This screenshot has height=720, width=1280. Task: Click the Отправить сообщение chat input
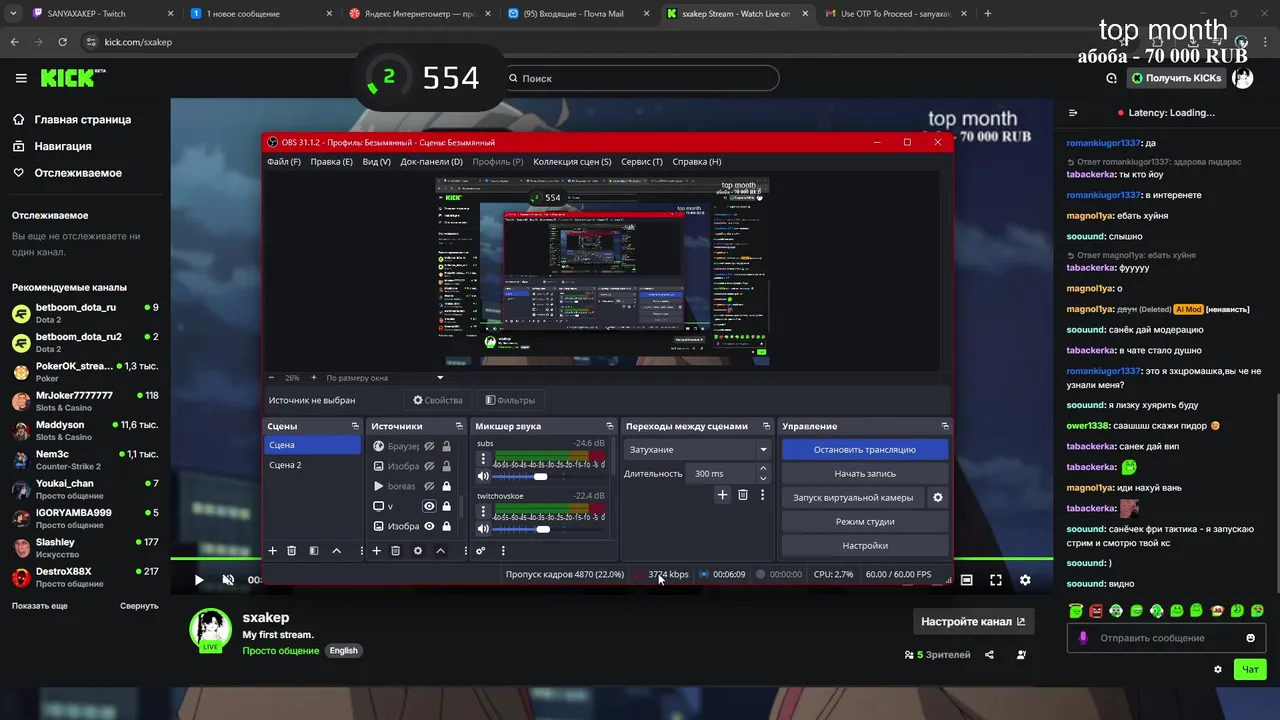click(x=1167, y=638)
